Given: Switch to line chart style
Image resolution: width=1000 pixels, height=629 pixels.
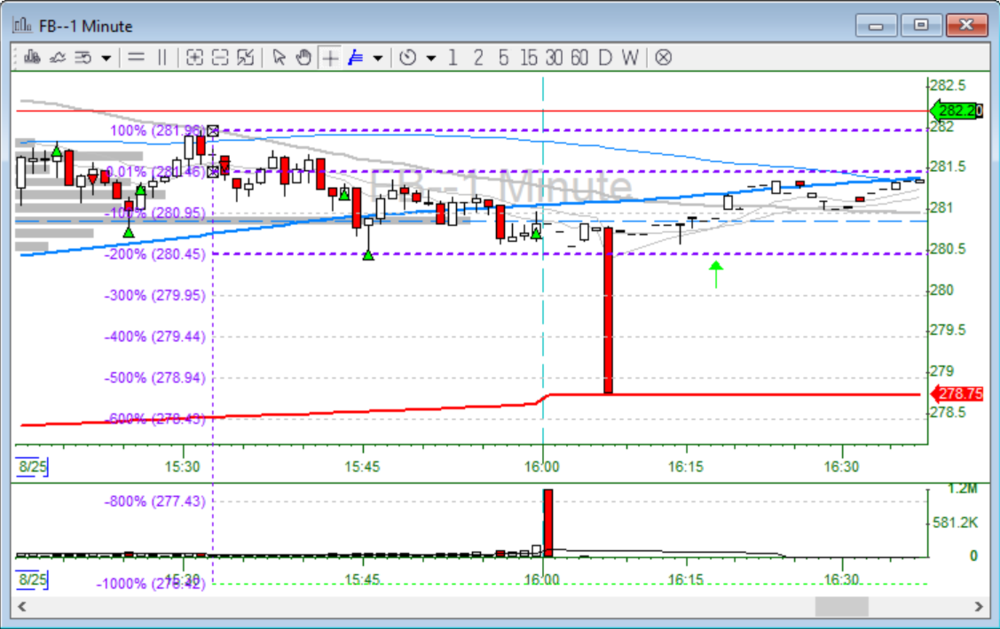Looking at the screenshot, I should 56,57.
